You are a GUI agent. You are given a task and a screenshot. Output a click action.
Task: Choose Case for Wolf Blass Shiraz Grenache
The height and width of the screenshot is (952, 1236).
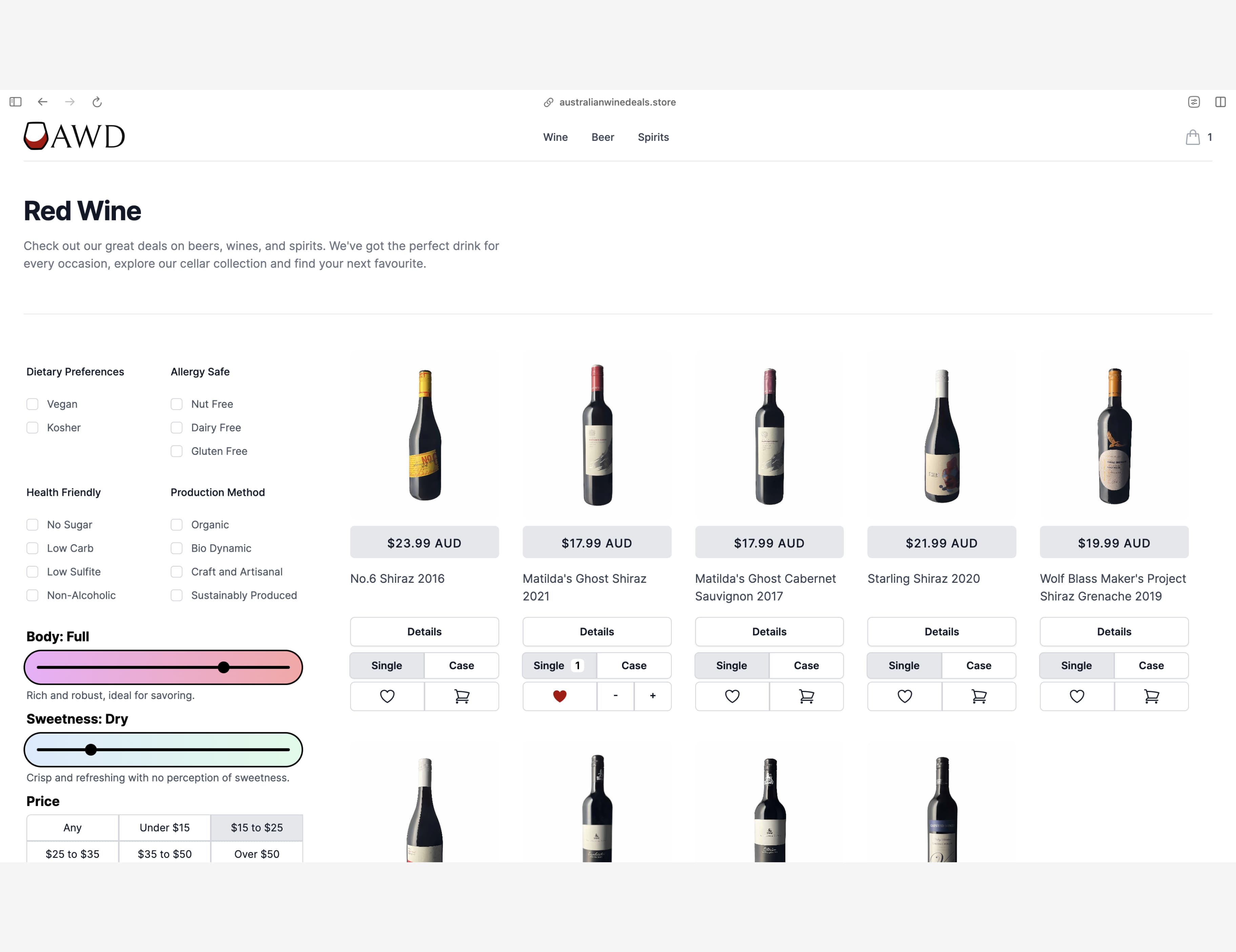[x=1152, y=665]
